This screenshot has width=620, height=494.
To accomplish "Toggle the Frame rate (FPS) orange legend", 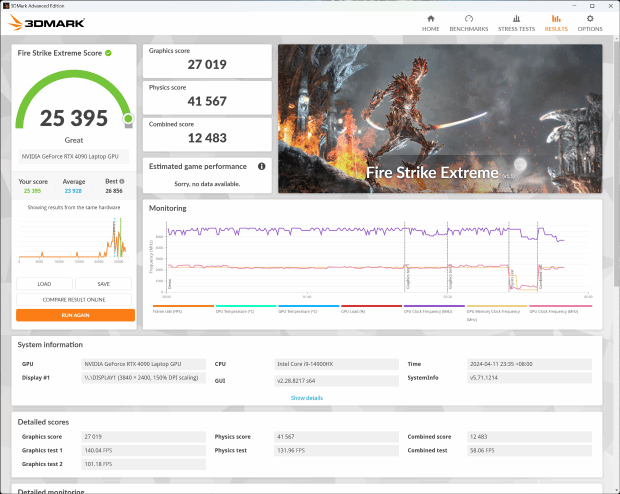I will coord(183,309).
